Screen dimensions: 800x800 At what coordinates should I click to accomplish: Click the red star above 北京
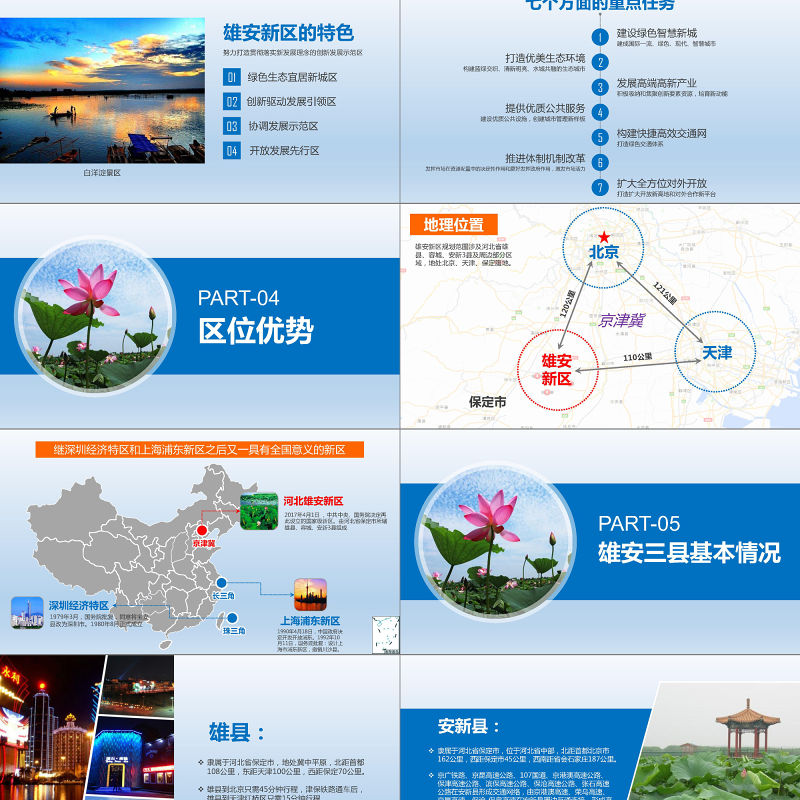pyautogui.click(x=604, y=236)
